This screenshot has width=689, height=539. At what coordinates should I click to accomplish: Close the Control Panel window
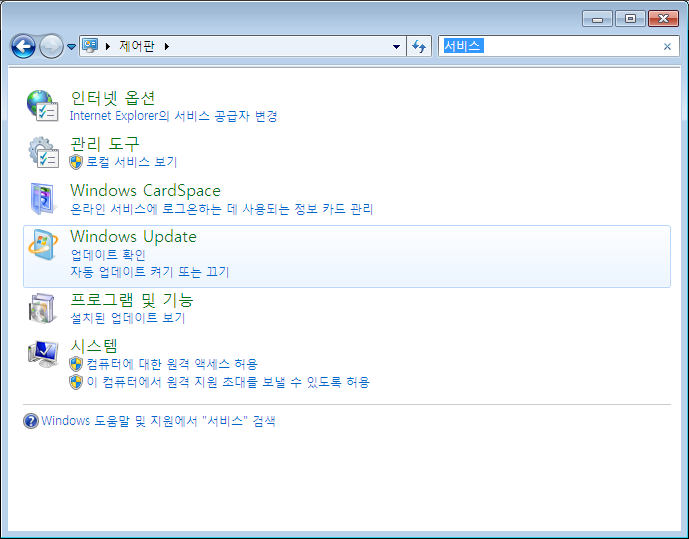663,19
